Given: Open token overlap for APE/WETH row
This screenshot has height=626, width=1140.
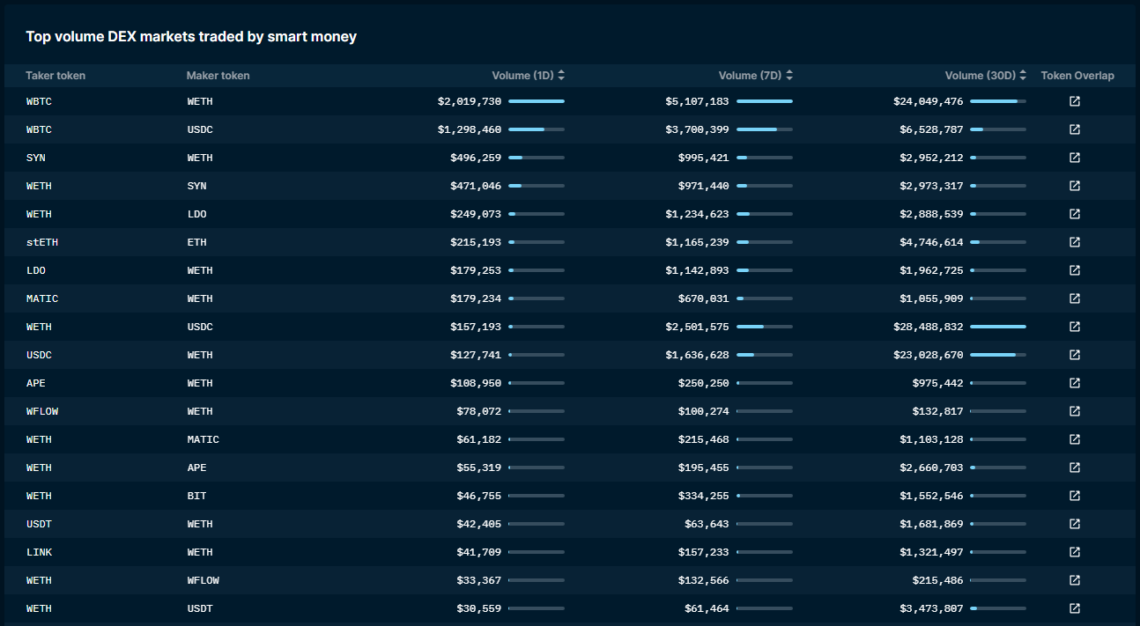Looking at the screenshot, I should click(x=1074, y=383).
